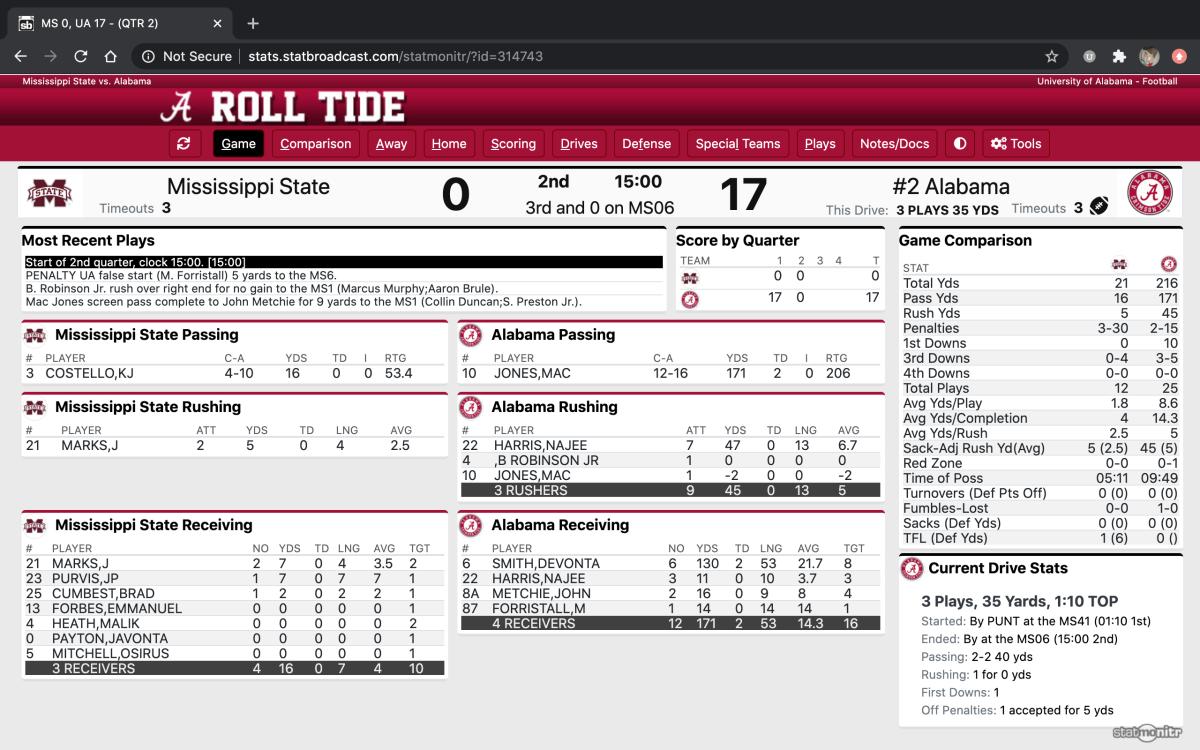
Task: Click SMITH,DEVONTA in Alabama Receiving
Action: click(546, 563)
